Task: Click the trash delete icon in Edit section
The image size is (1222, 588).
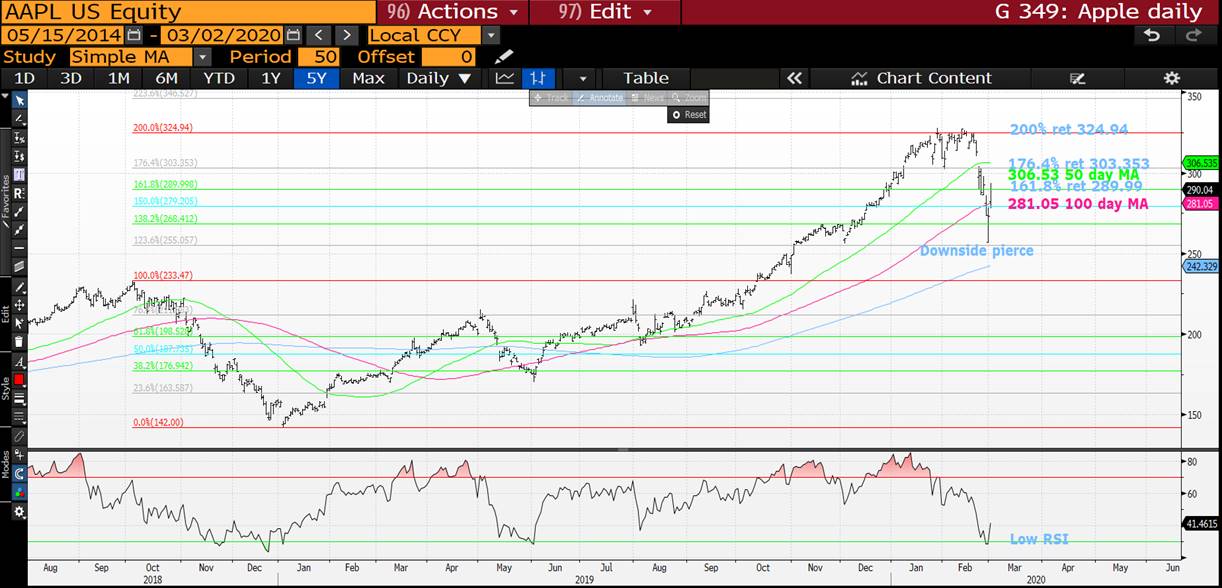Action: pos(18,341)
